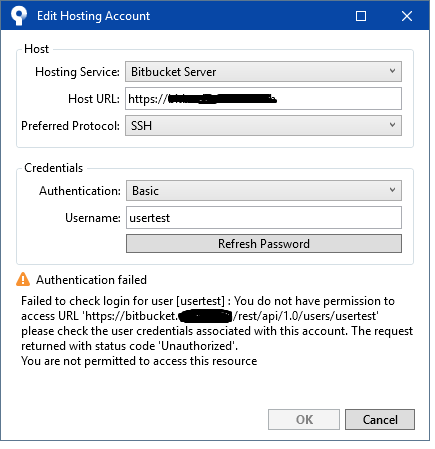The height and width of the screenshot is (449, 435).
Task: Click the 'Failed to check login for user' line
Action: [x=208, y=301]
